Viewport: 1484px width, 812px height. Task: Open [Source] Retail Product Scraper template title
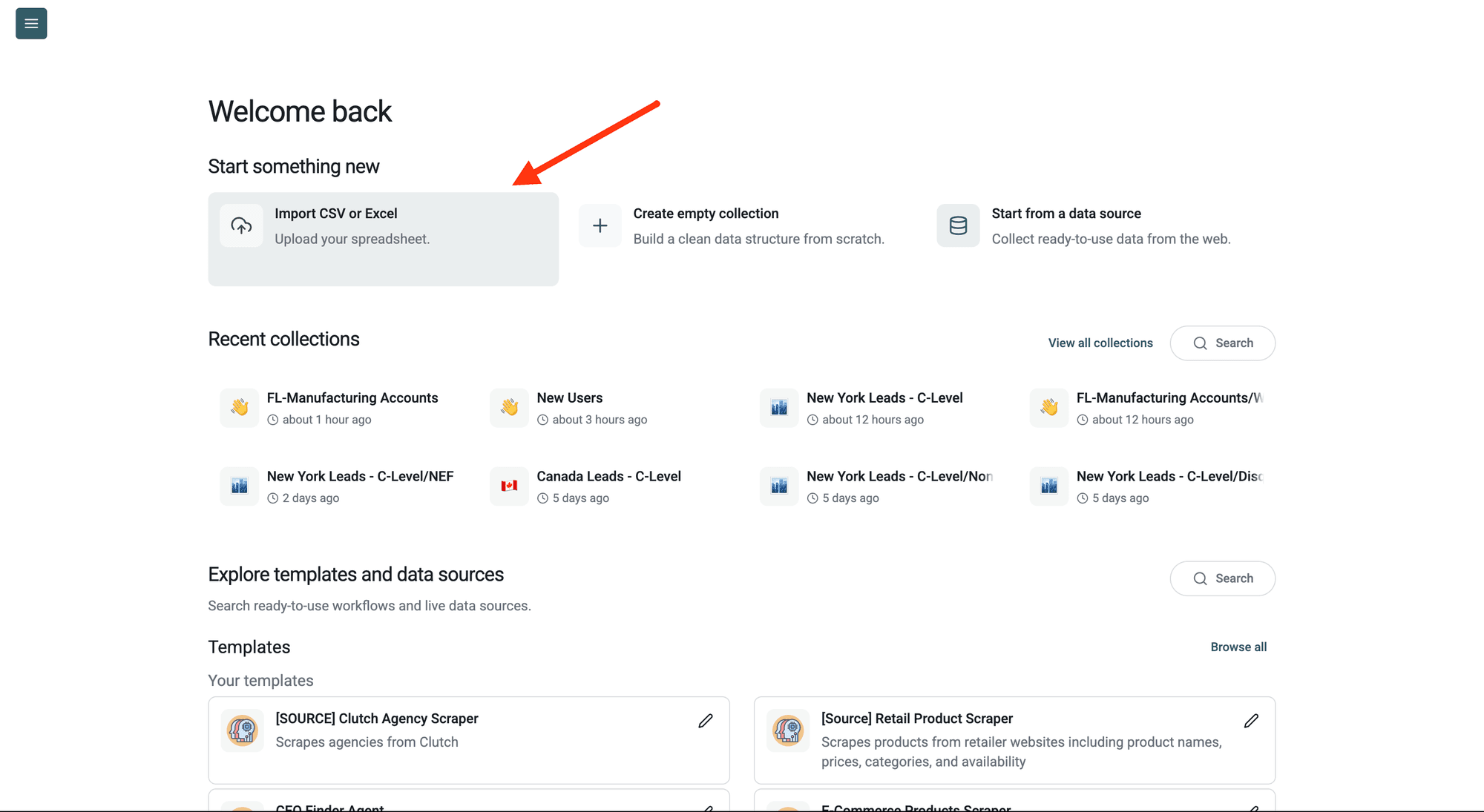[916, 719]
